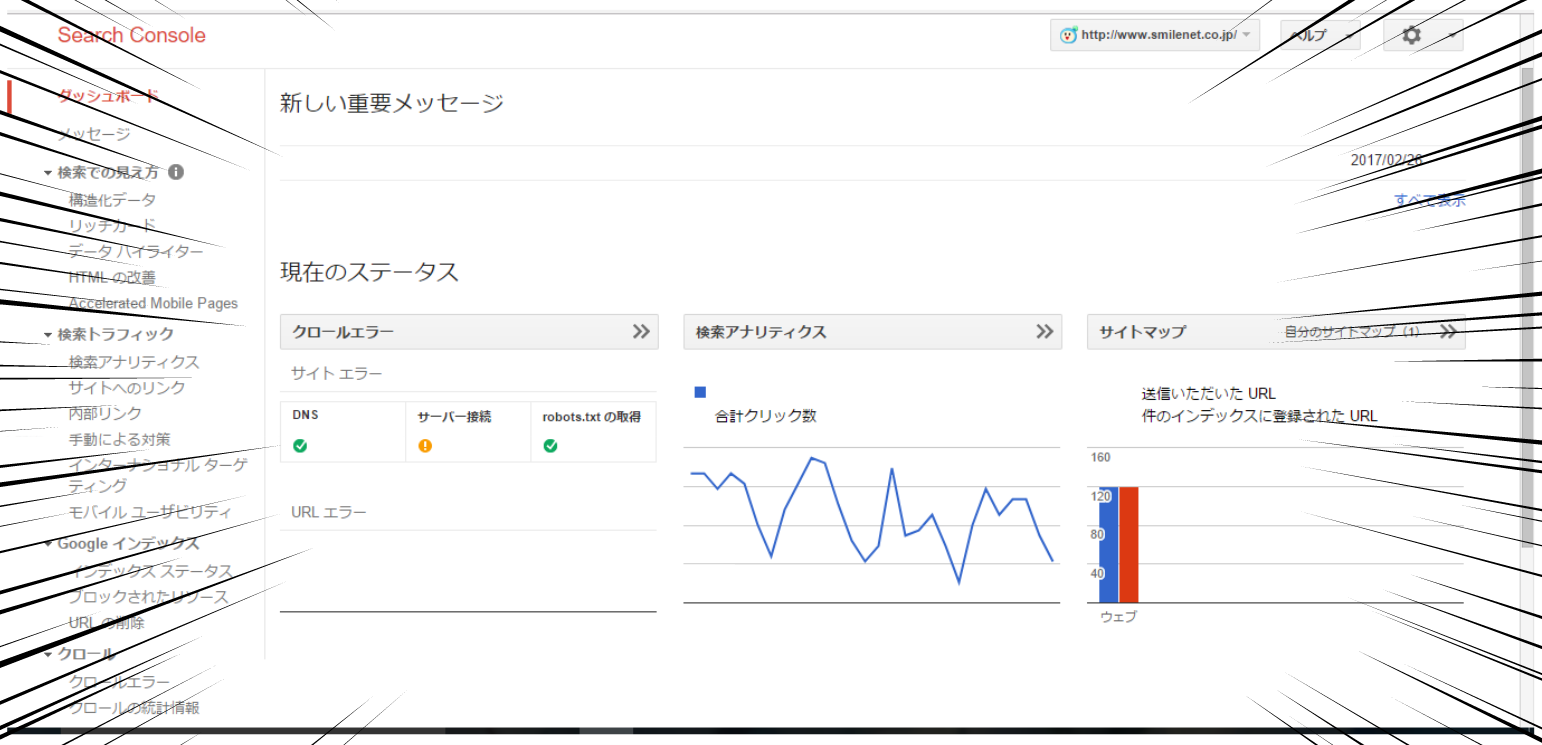The height and width of the screenshot is (745, 1542).
Task: Click the green DNS status check icon
Action: click(x=300, y=446)
